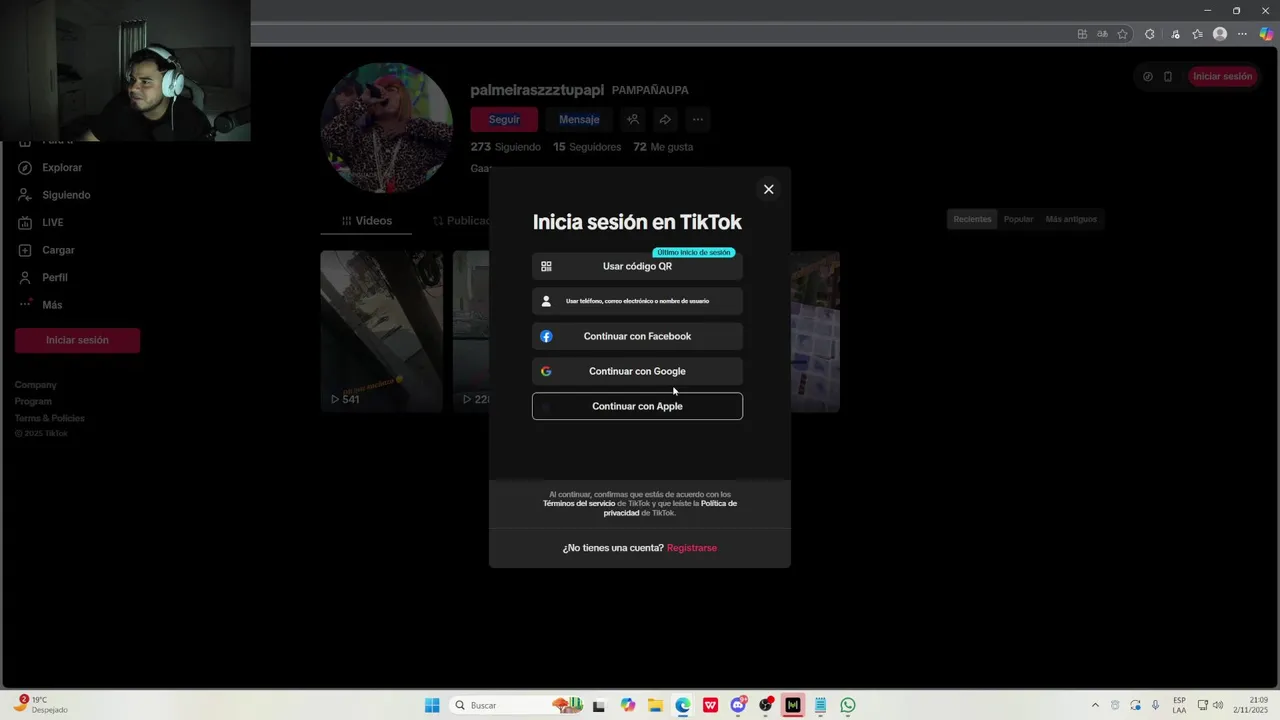This screenshot has height=720, width=1280.
Task: Close the TikTok login dialog
Action: click(768, 189)
